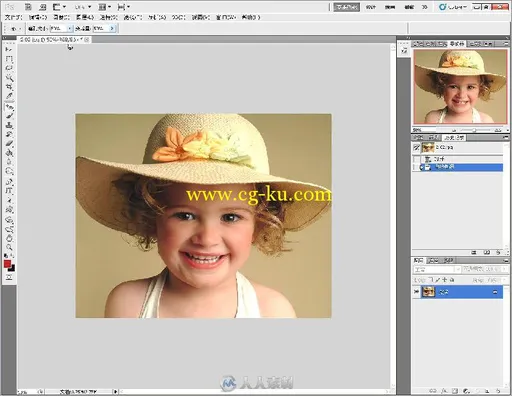Toggle history brush source box beside the snapshot
The width and height of the screenshot is (512, 396).
click(416, 147)
